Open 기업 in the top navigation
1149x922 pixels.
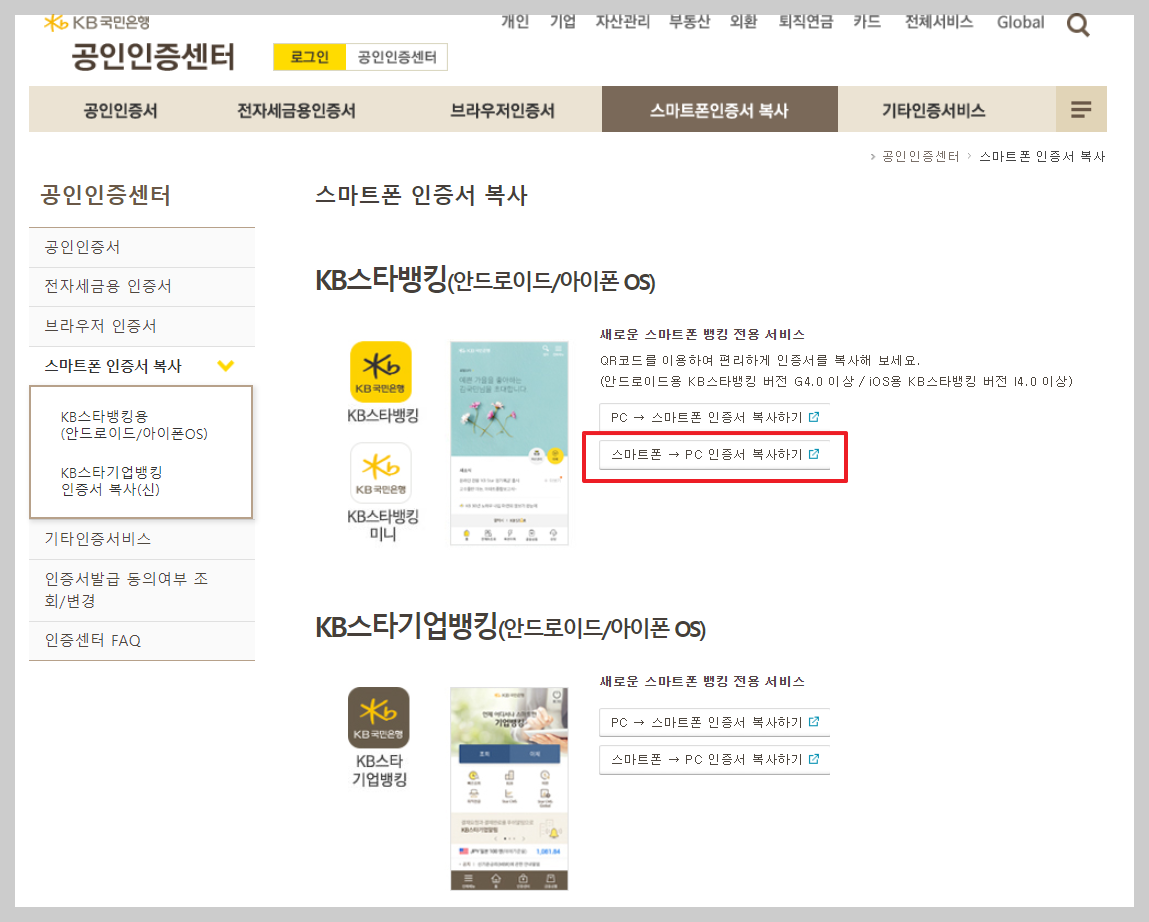coord(563,22)
